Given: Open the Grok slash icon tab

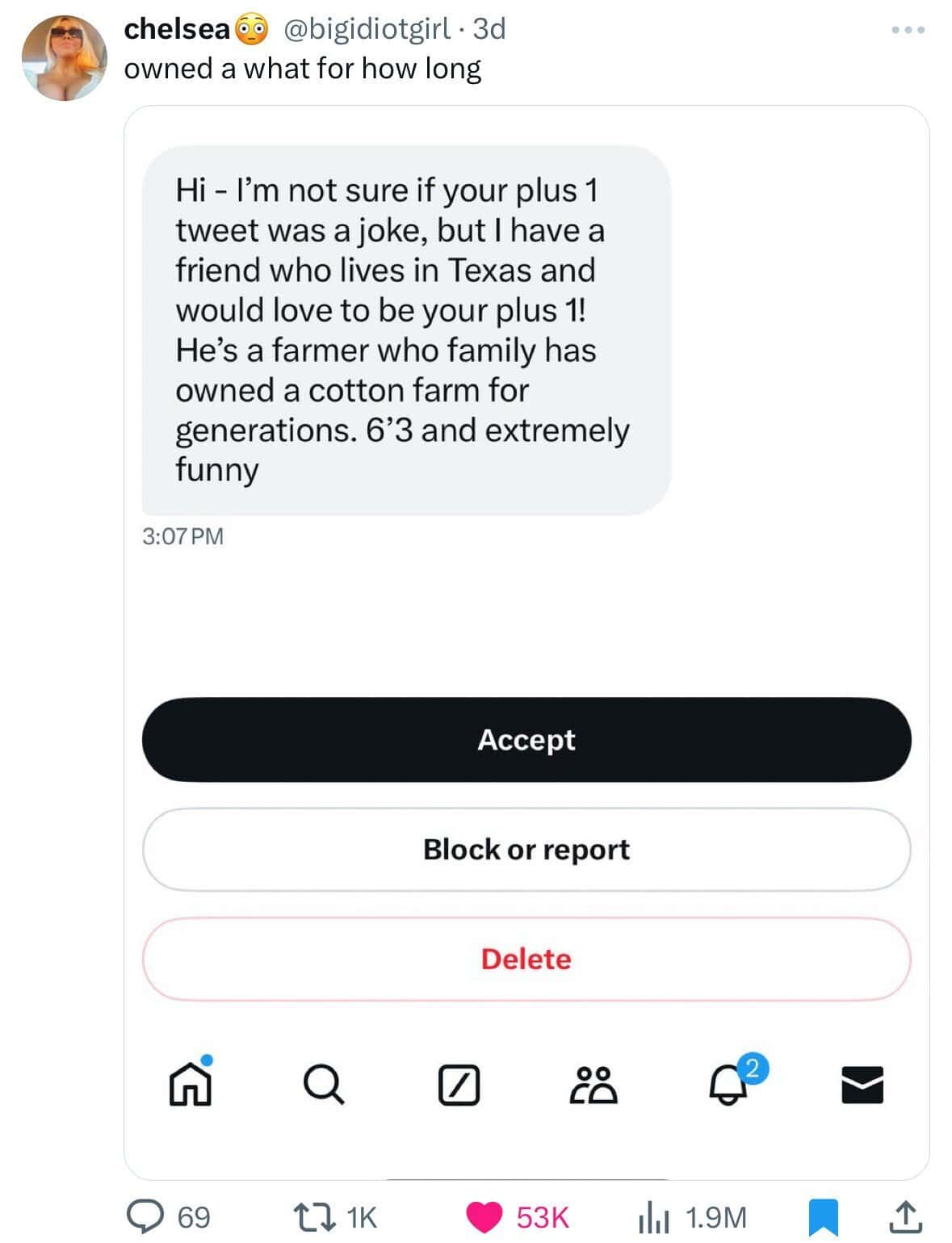Looking at the screenshot, I should click(x=459, y=1085).
